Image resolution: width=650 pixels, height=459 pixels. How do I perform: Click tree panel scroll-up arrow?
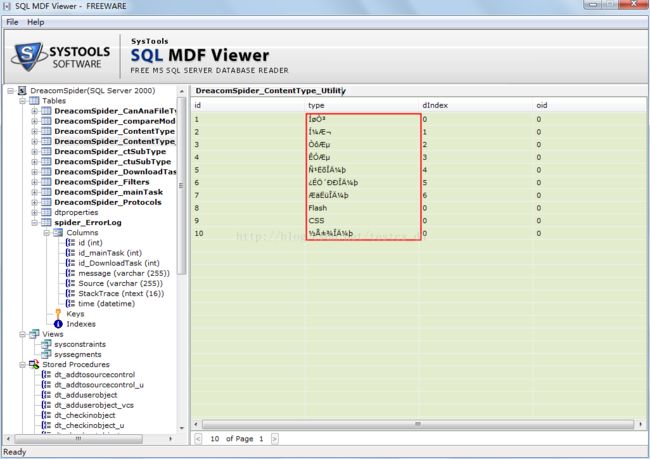coord(182,91)
